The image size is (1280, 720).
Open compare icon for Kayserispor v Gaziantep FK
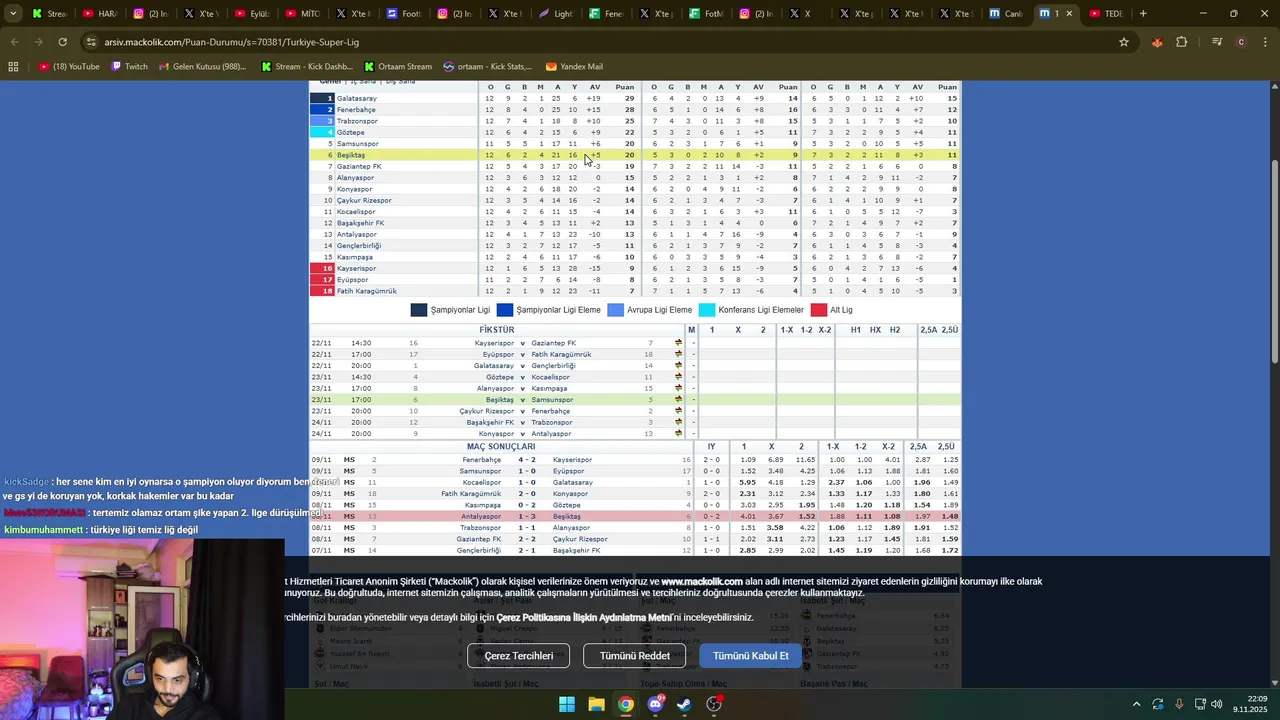pos(678,343)
